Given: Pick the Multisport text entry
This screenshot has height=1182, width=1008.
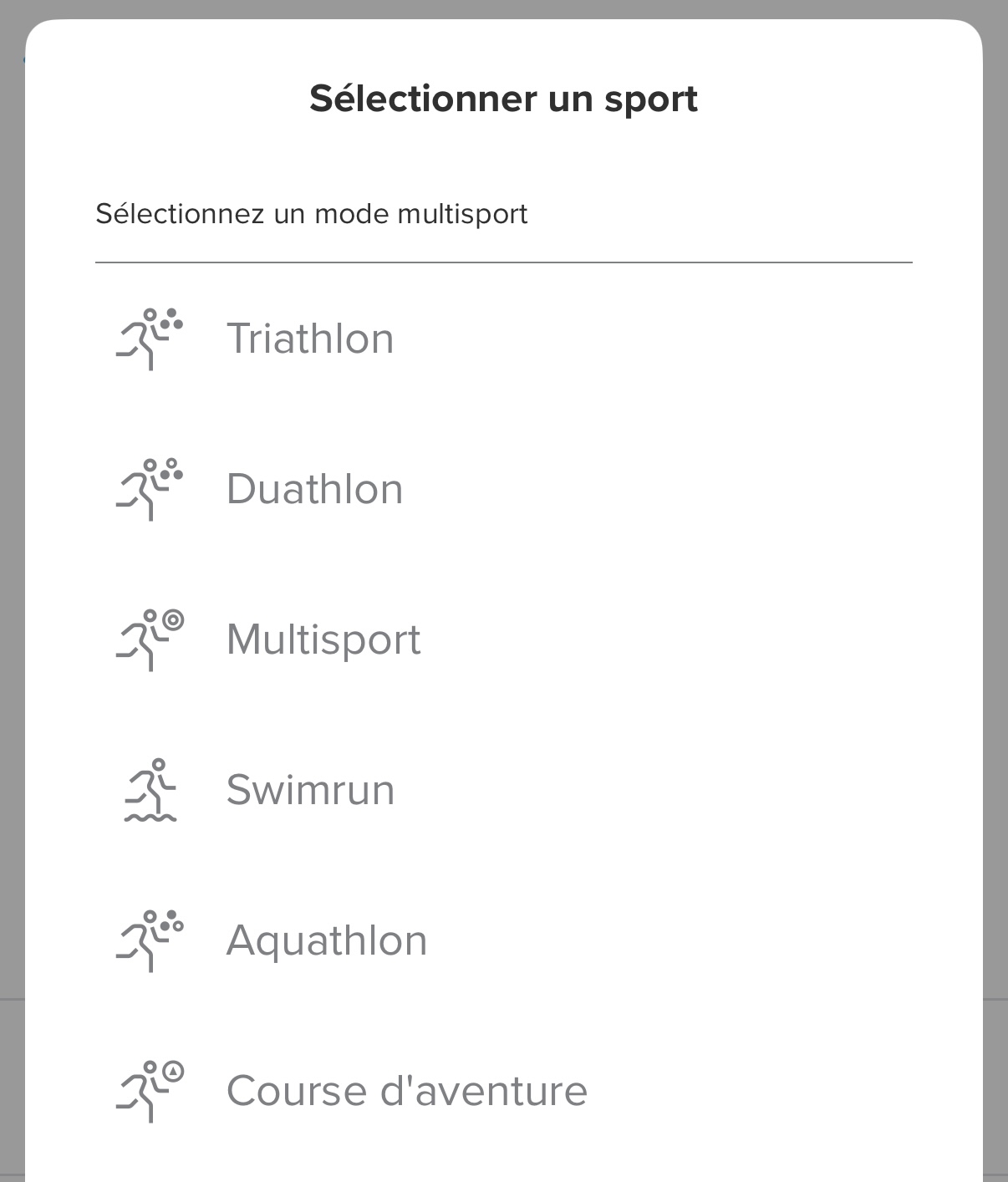Looking at the screenshot, I should point(323,641).
